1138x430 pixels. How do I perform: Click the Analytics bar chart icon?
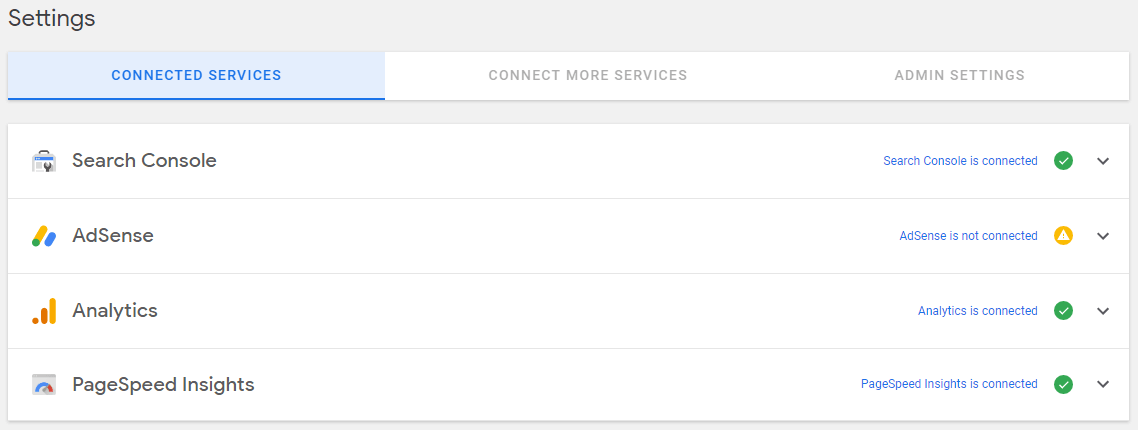point(44,311)
